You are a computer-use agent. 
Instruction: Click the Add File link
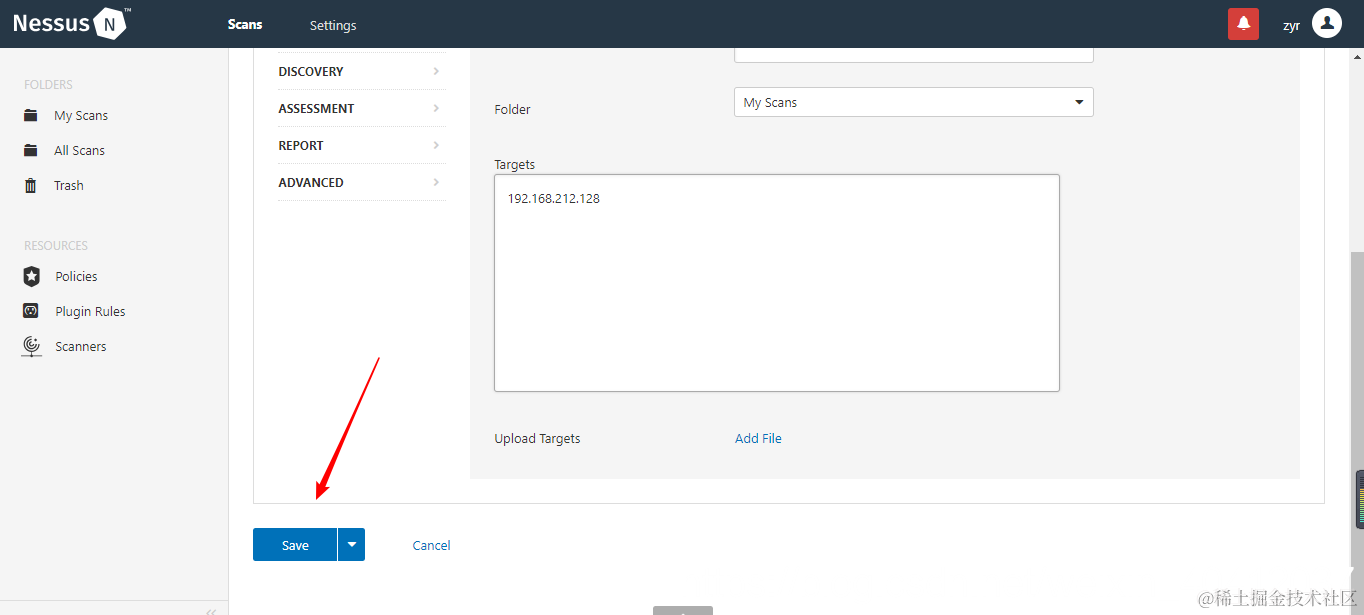758,438
